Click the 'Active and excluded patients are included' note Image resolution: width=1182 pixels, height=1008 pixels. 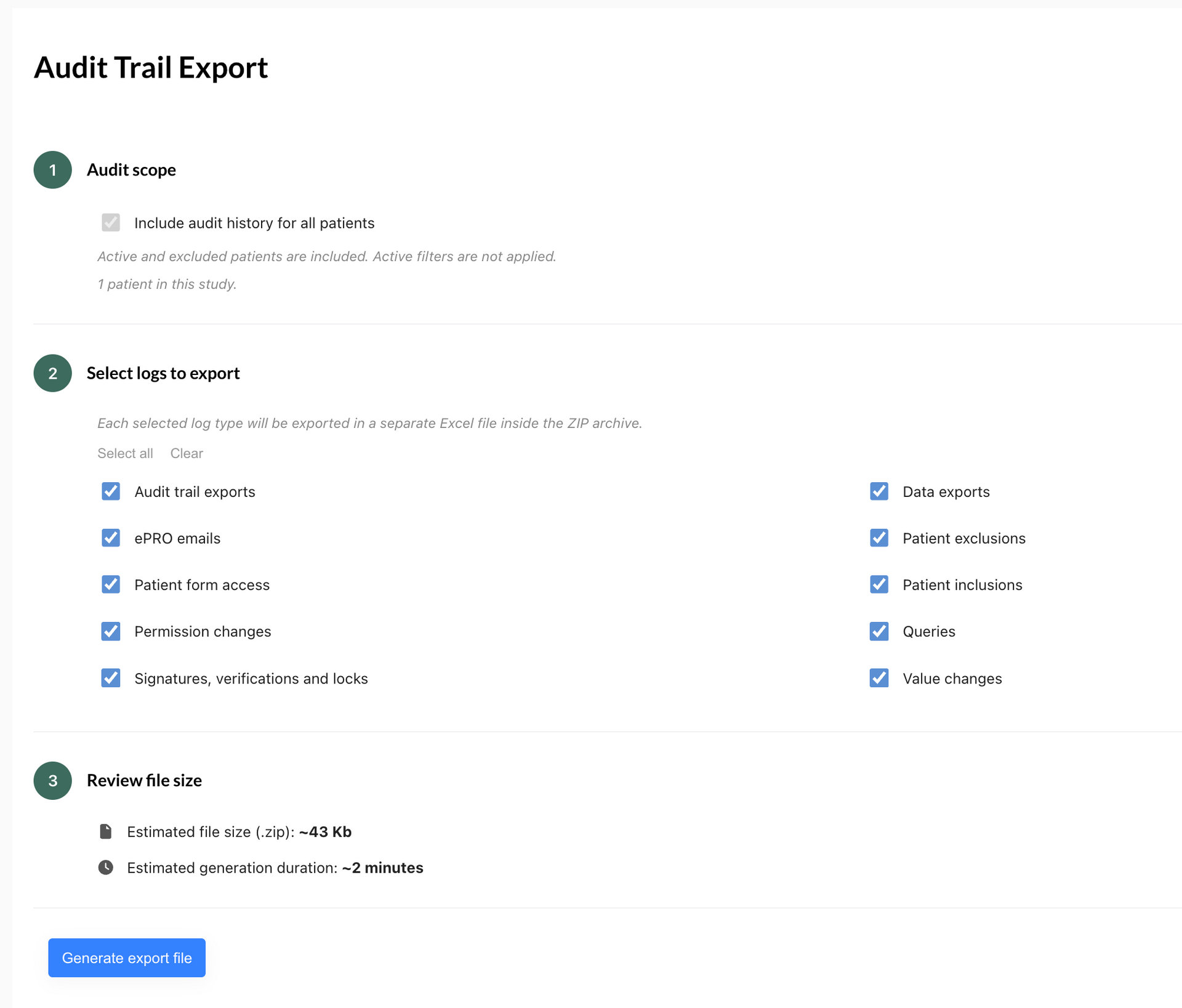pyautogui.click(x=326, y=256)
